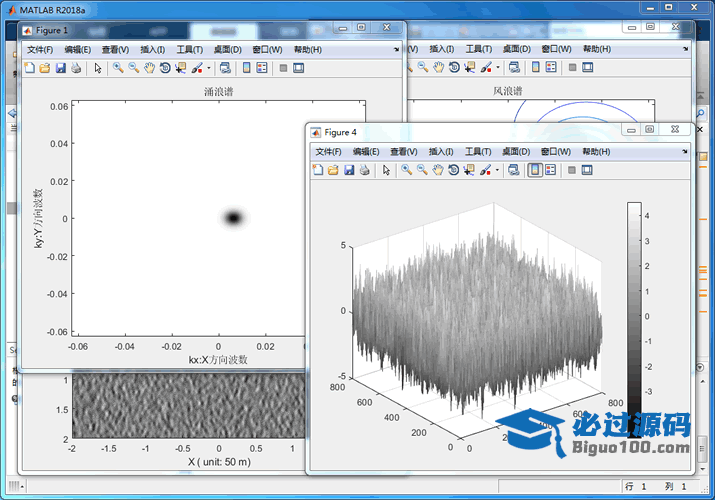Select Zoom Out tool in Figure 1 toolbar

pyautogui.click(x=133, y=68)
